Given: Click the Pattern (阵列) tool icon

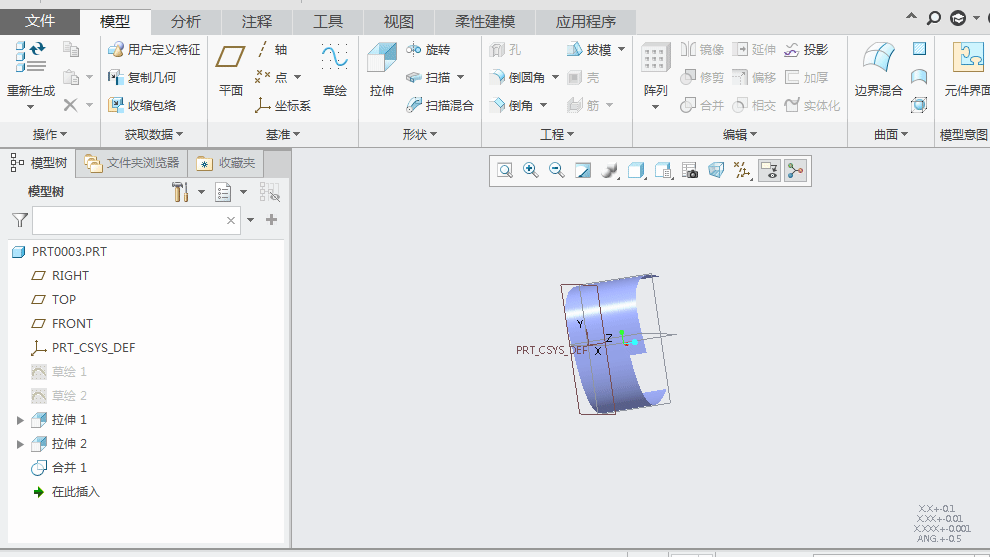Looking at the screenshot, I should [x=655, y=58].
